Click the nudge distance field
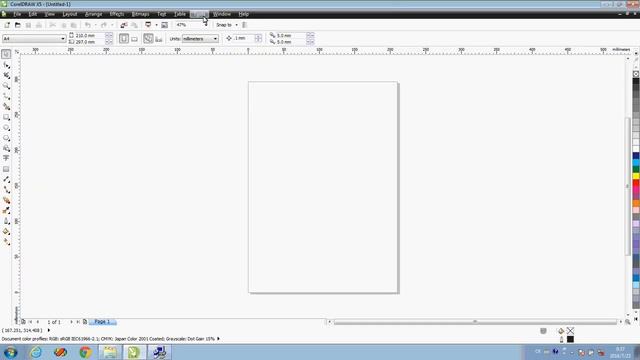Screen dimensions: 640x360 (x=244, y=38)
